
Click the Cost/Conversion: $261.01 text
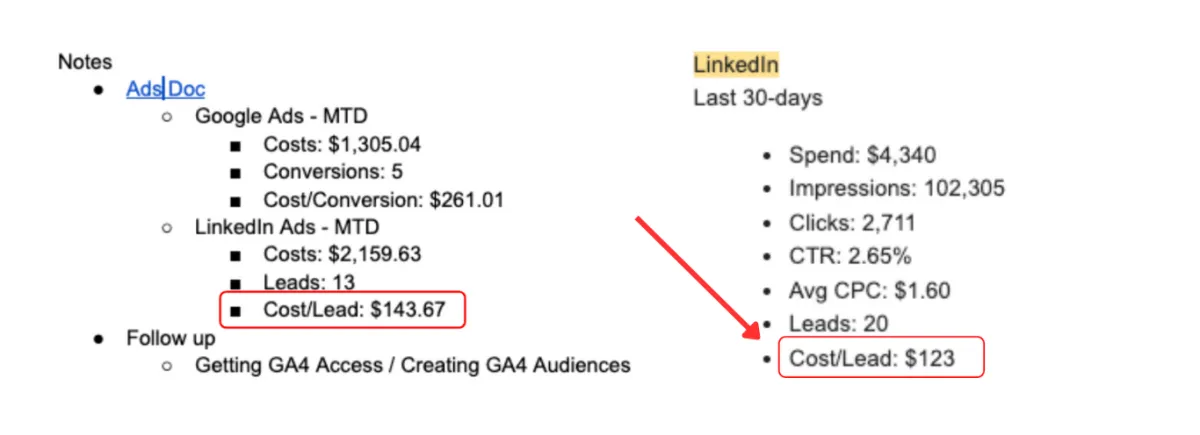[383, 200]
